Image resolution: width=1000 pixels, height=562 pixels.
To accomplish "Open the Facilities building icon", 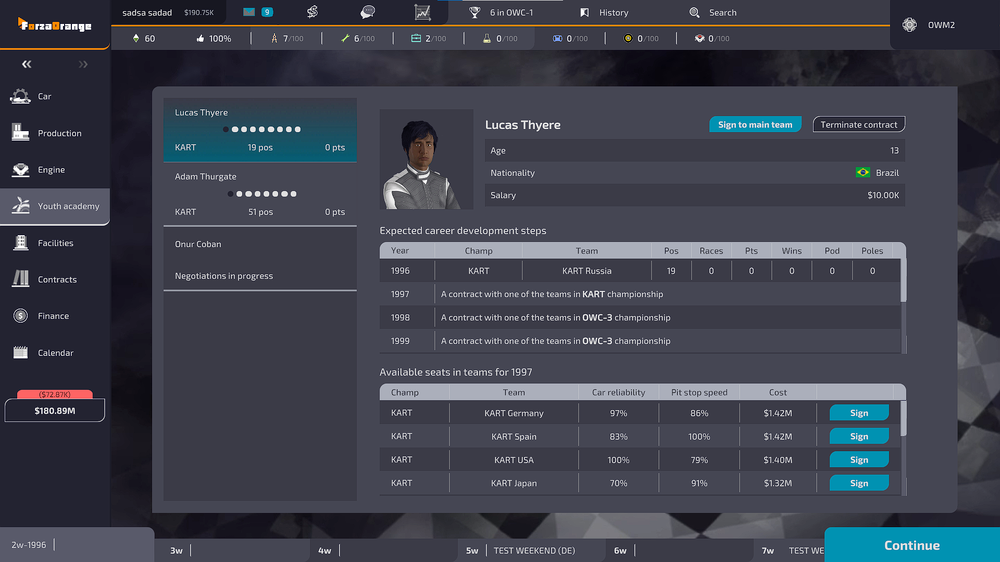I will (20, 242).
